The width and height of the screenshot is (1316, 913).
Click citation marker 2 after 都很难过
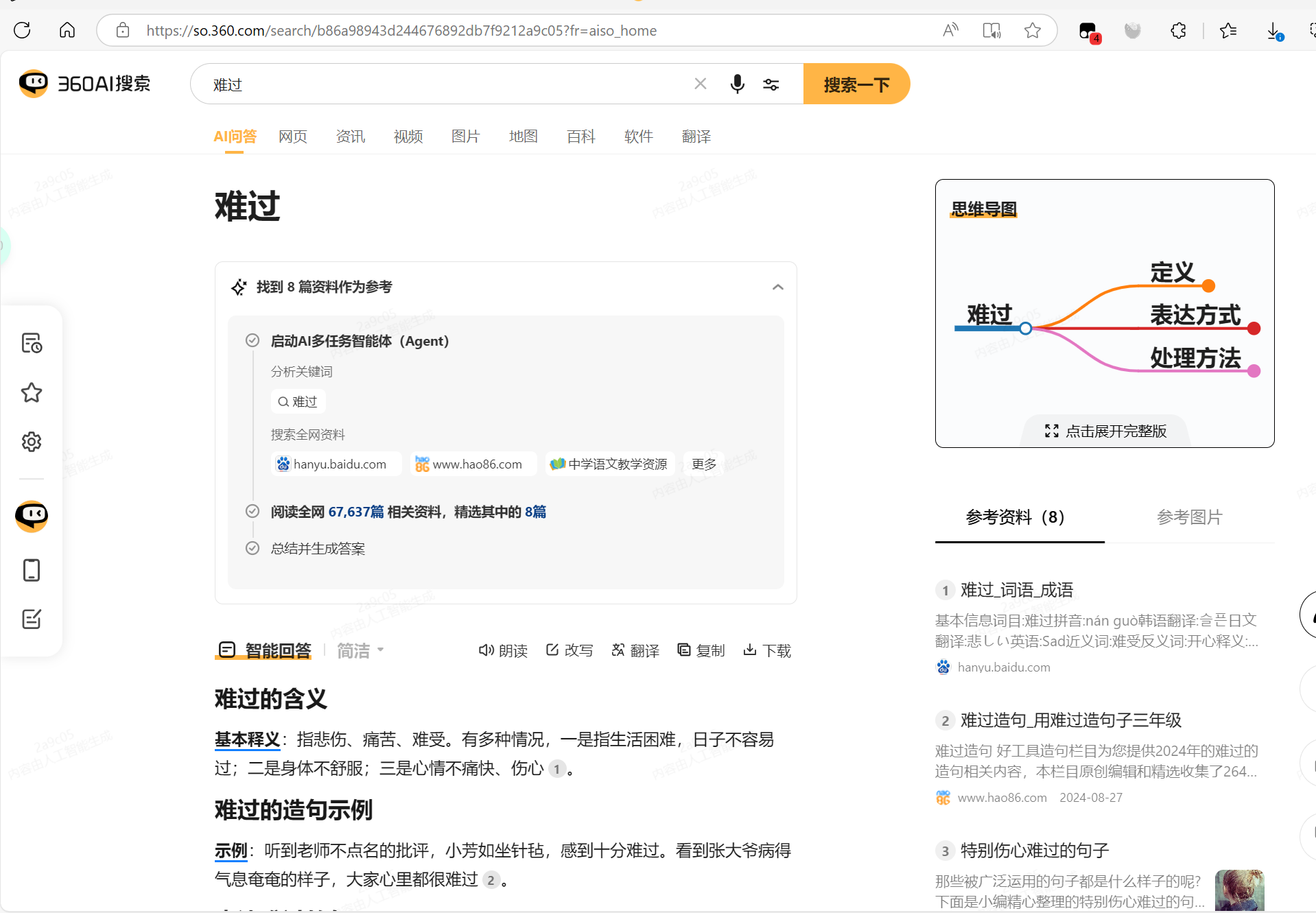tap(491, 879)
